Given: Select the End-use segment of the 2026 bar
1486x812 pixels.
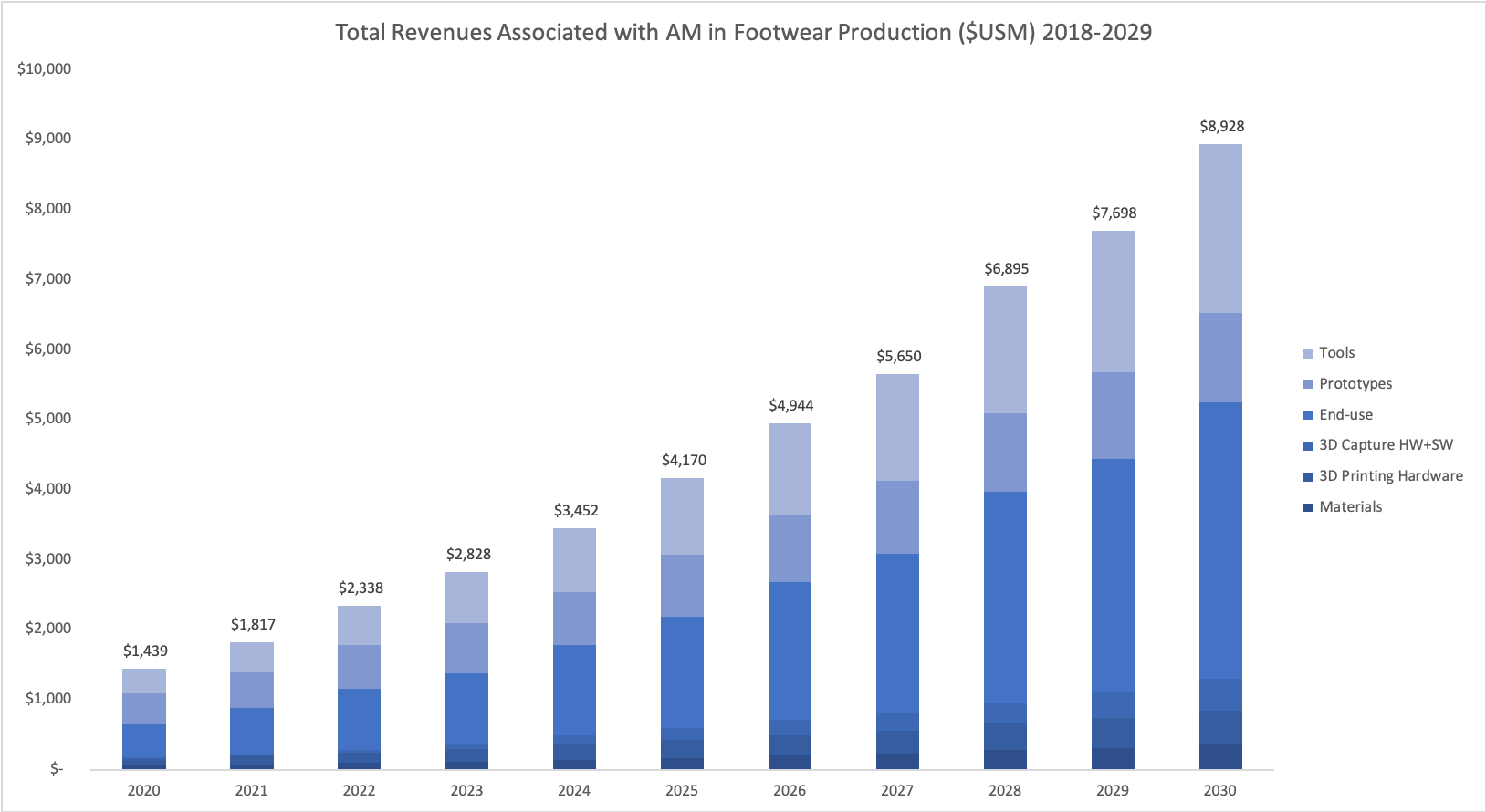Looking at the screenshot, I should [790, 651].
